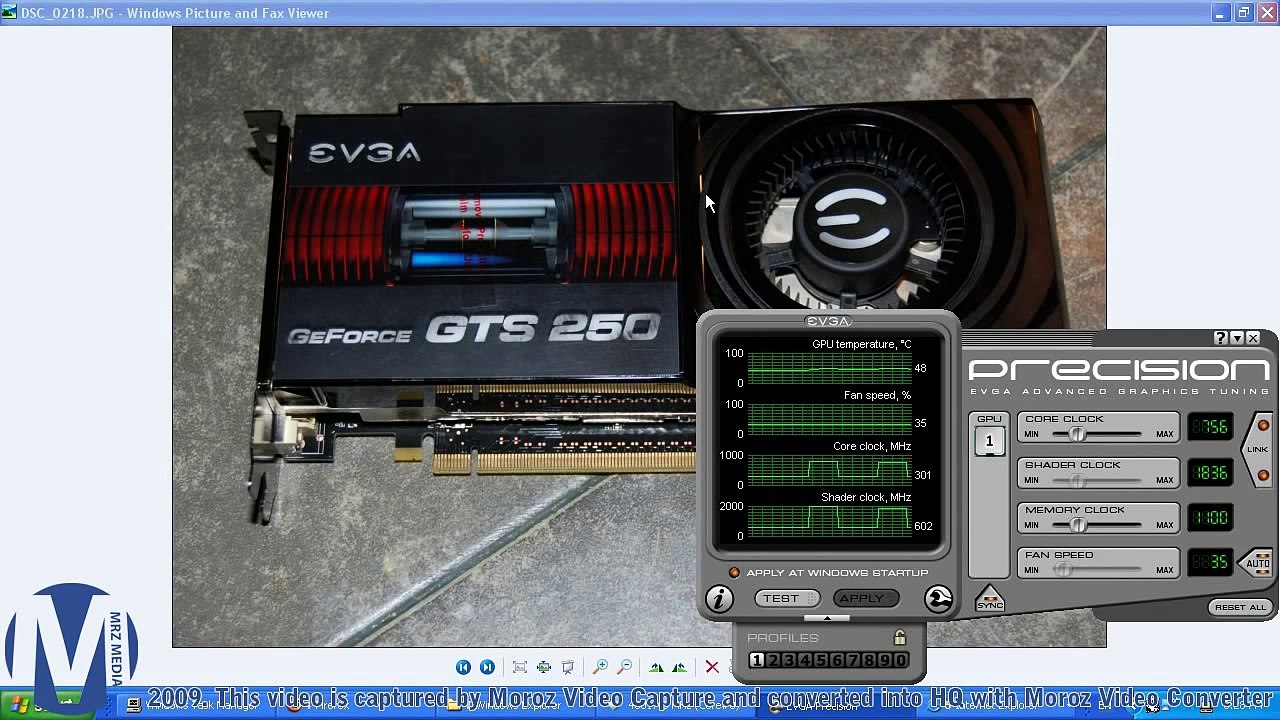The image size is (1280, 720).
Task: Select profile 1
Action: pos(757,660)
